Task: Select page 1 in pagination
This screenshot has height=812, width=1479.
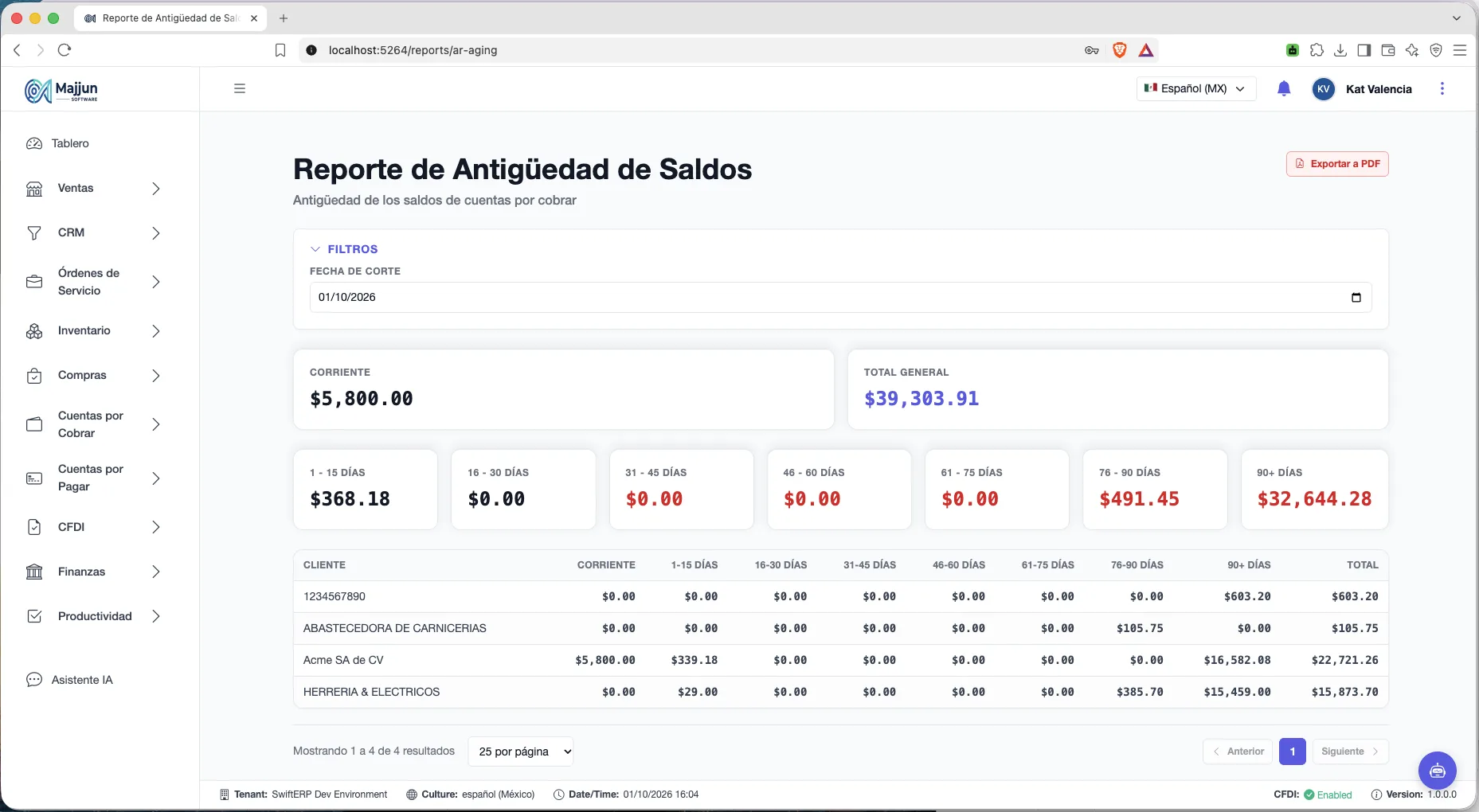Action: 1293,751
